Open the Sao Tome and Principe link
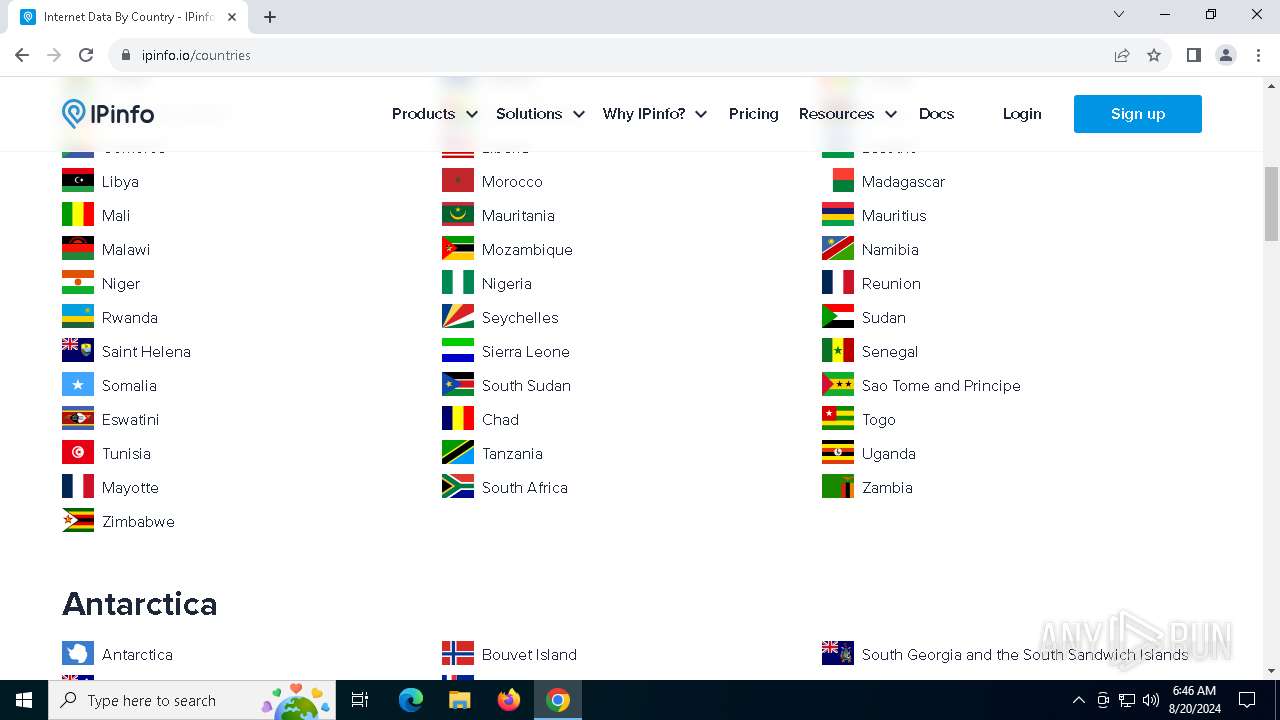The height and width of the screenshot is (720, 1280). tap(941, 385)
